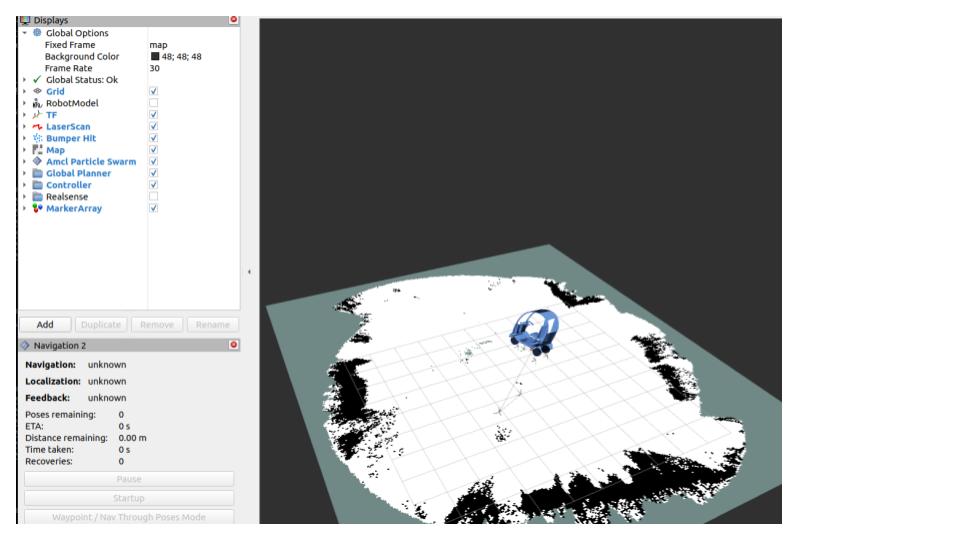960x540 pixels.
Task: Select the Background Color text 48; 48; 48
Action: pos(181,56)
